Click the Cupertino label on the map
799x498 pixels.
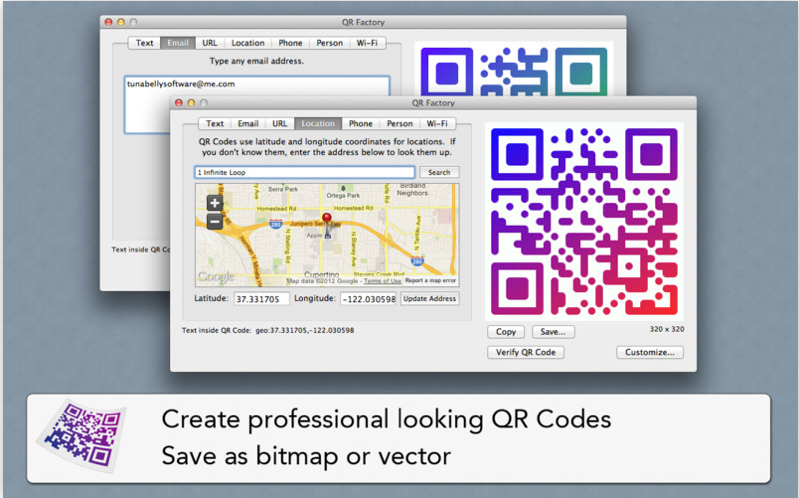pos(322,274)
